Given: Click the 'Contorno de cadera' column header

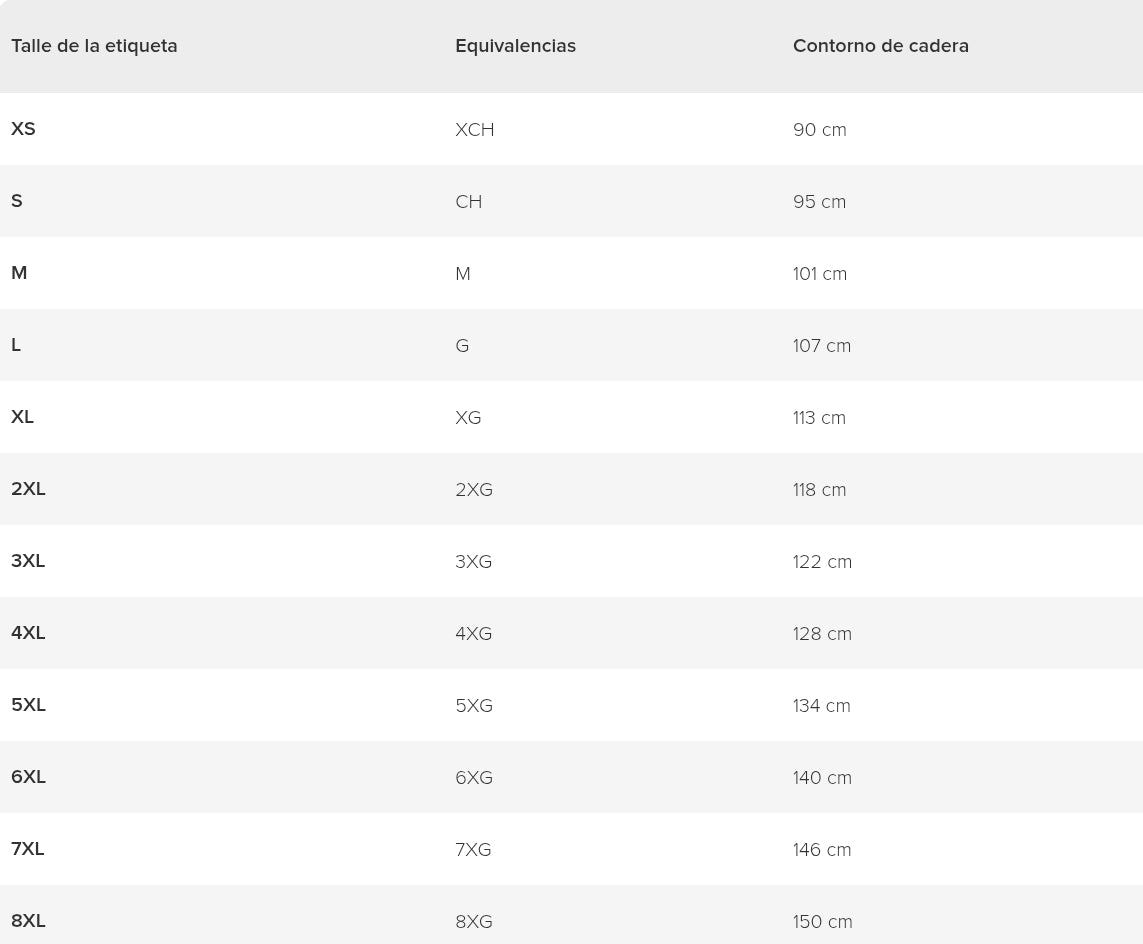Looking at the screenshot, I should (x=880, y=46).
